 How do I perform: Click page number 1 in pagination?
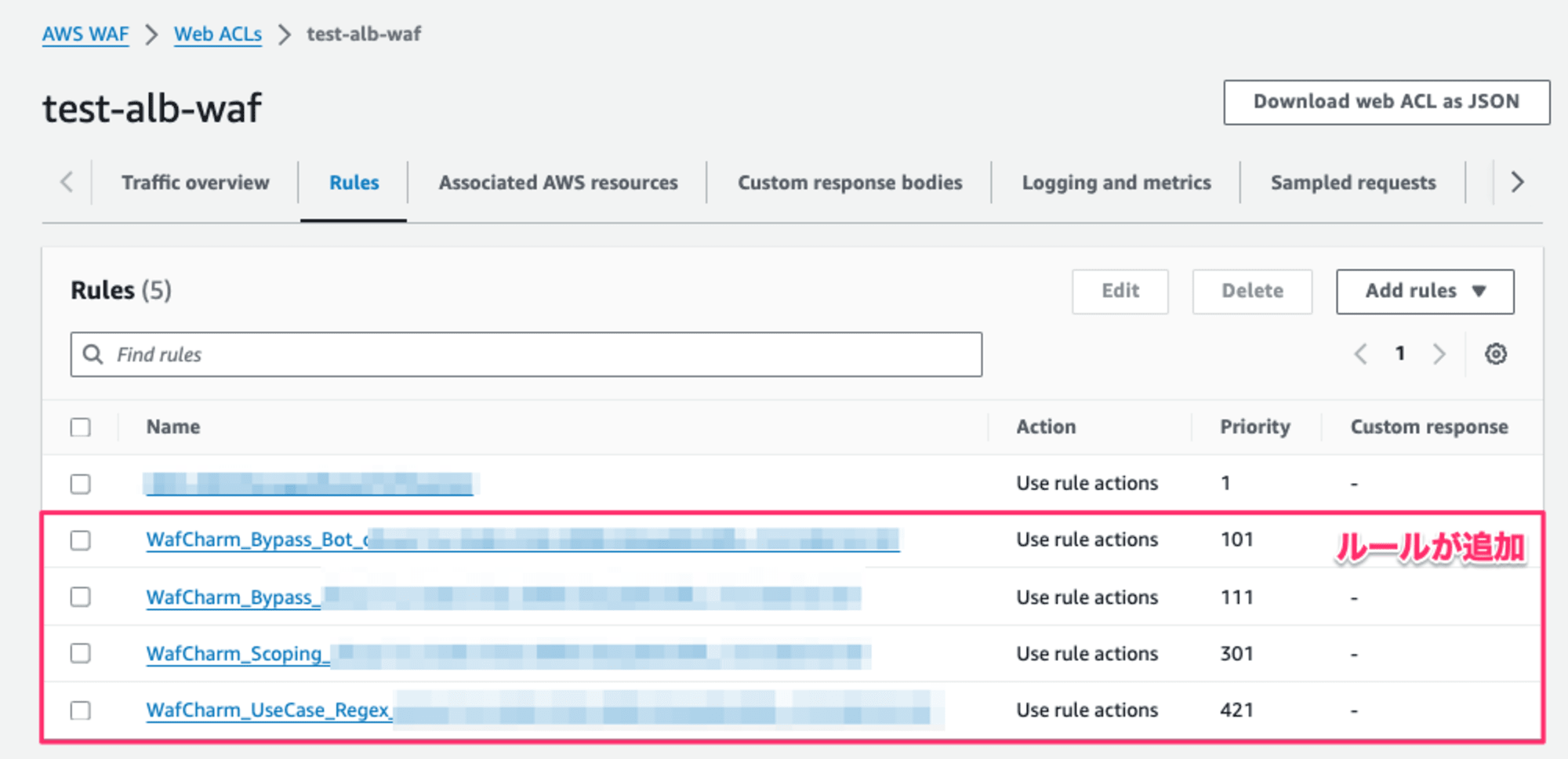pyautogui.click(x=1399, y=354)
